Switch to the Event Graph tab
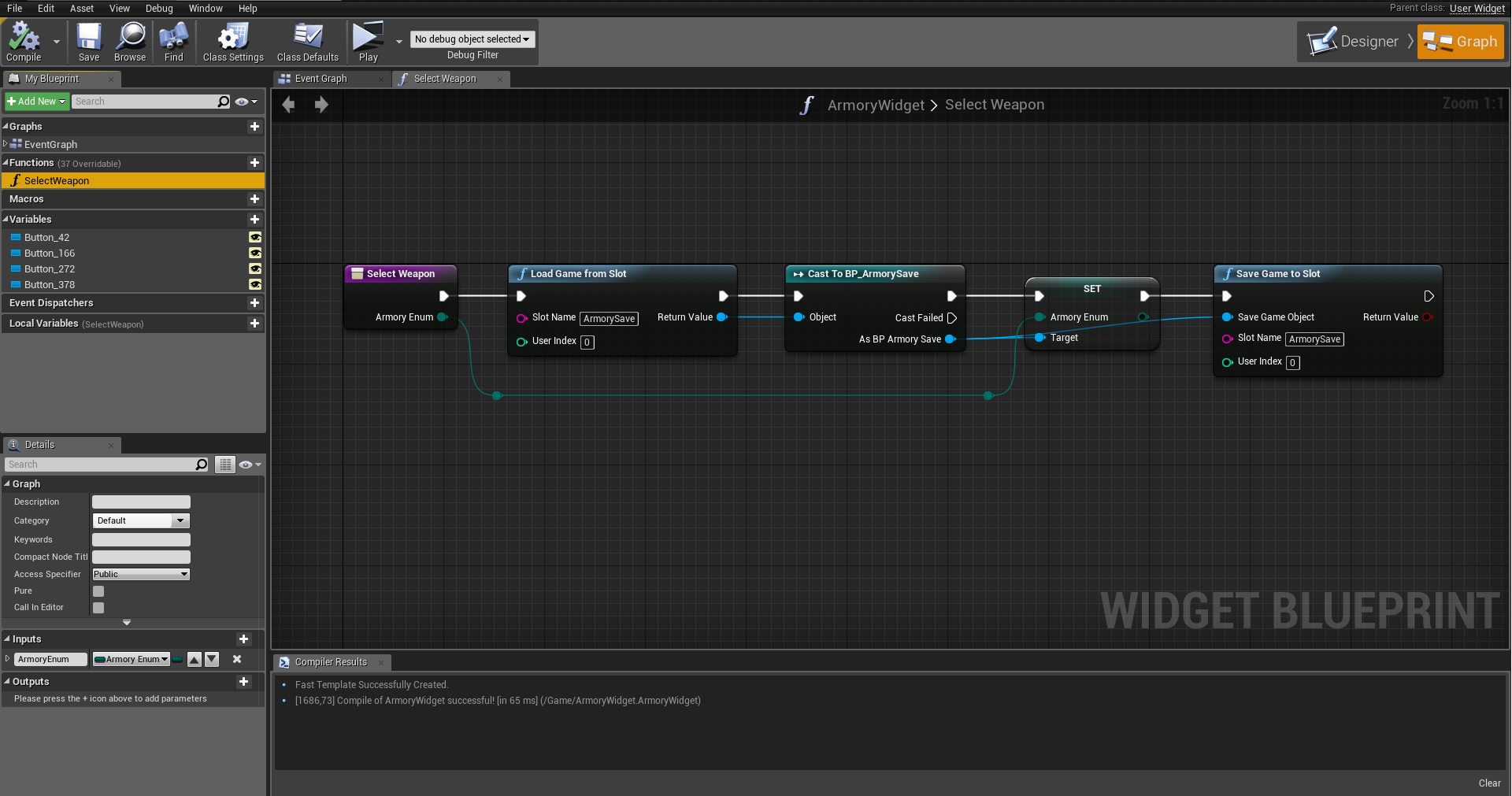The height and width of the screenshot is (796, 1512). pos(321,79)
